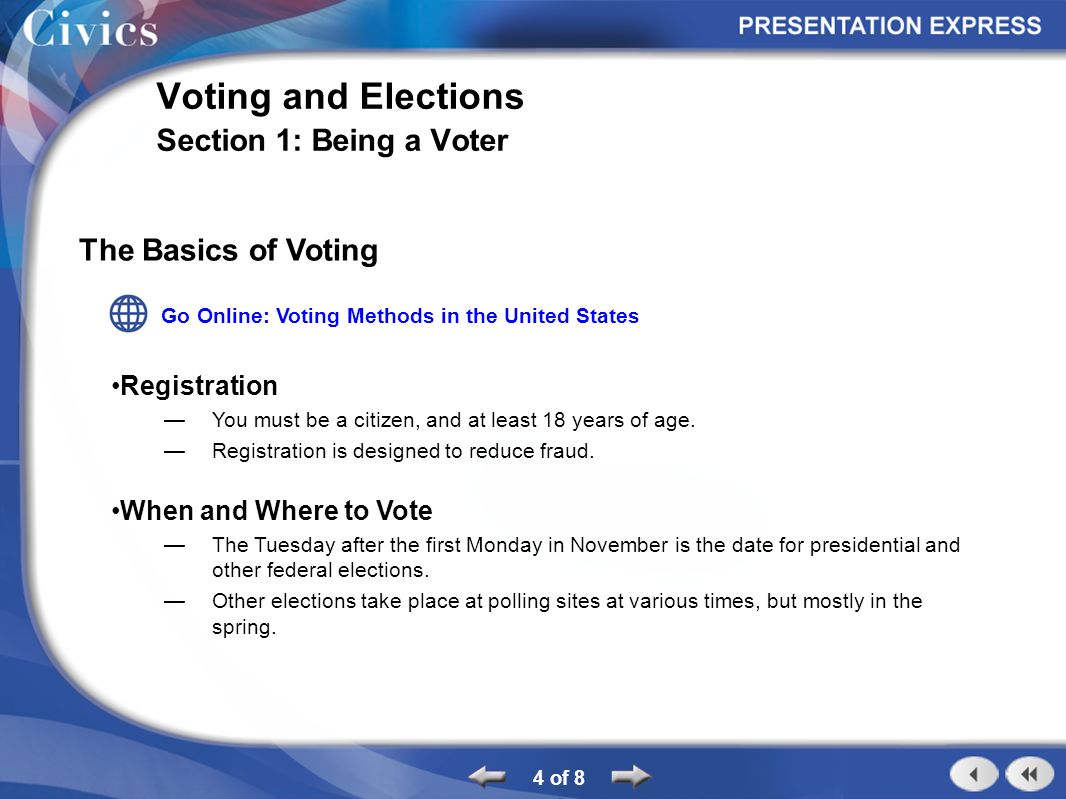Click the Civics logo
Screen dimensions: 1066x799
coord(90,29)
